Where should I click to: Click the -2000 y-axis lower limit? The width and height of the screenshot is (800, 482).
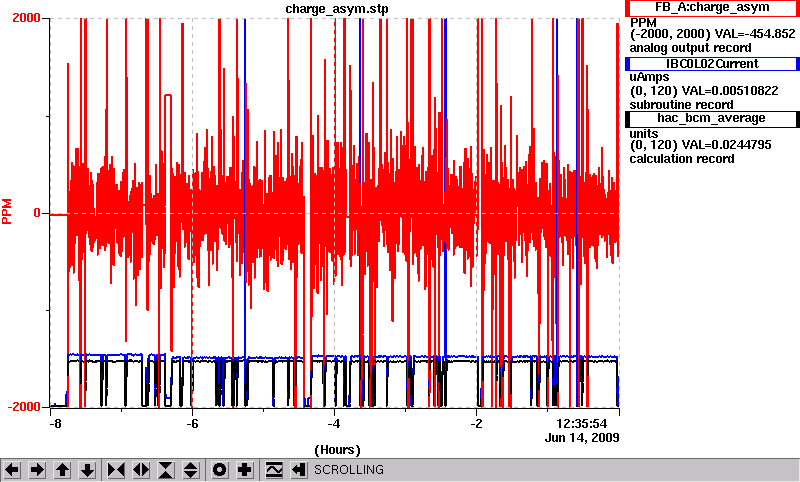pyautogui.click(x=23, y=407)
